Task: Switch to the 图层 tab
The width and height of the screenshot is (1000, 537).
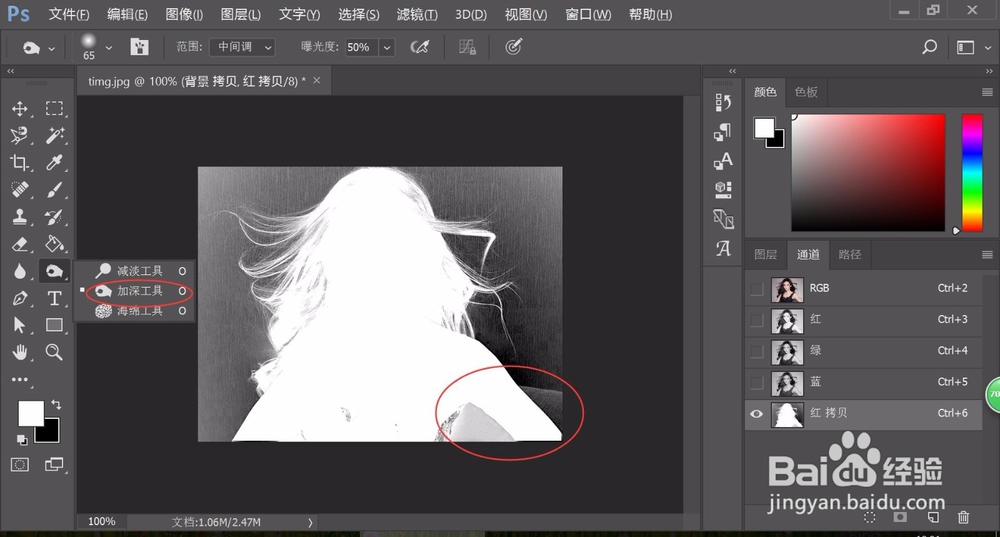Action: click(765, 255)
